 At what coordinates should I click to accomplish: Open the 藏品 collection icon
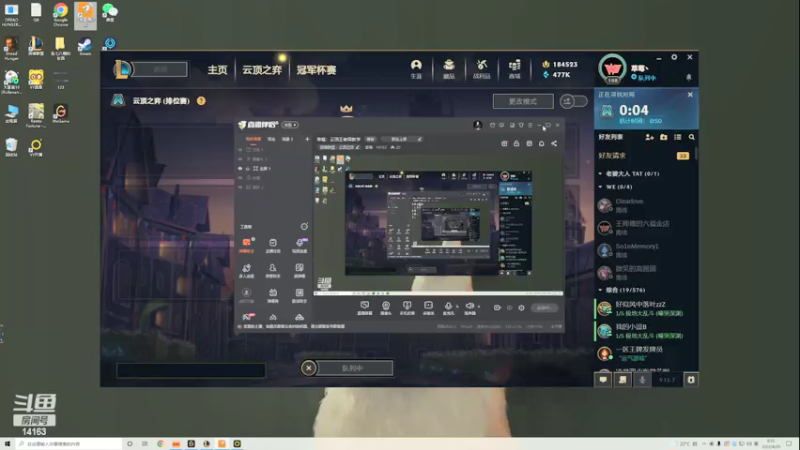pos(449,69)
